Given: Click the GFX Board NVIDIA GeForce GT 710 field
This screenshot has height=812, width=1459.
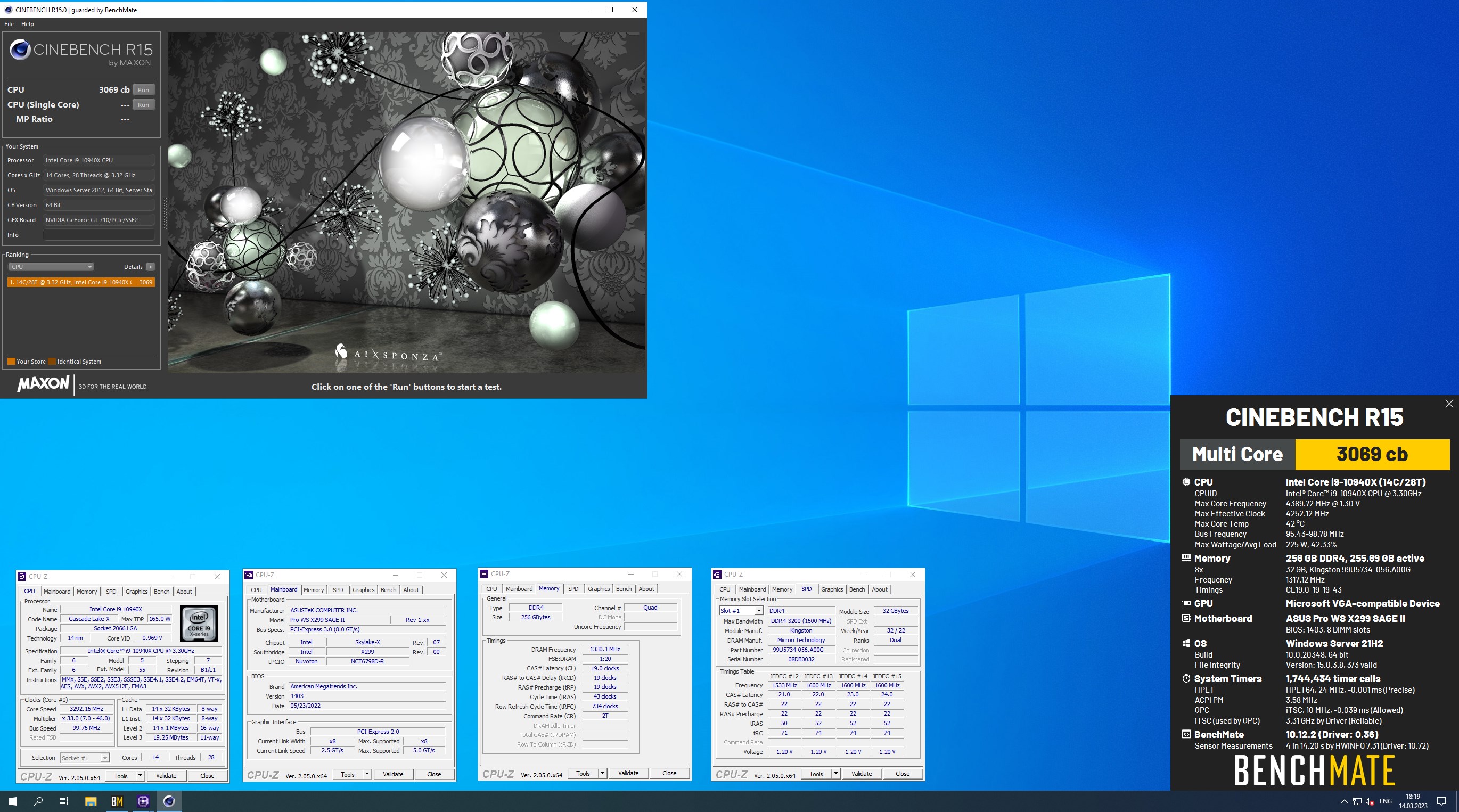Looking at the screenshot, I should [x=99, y=220].
